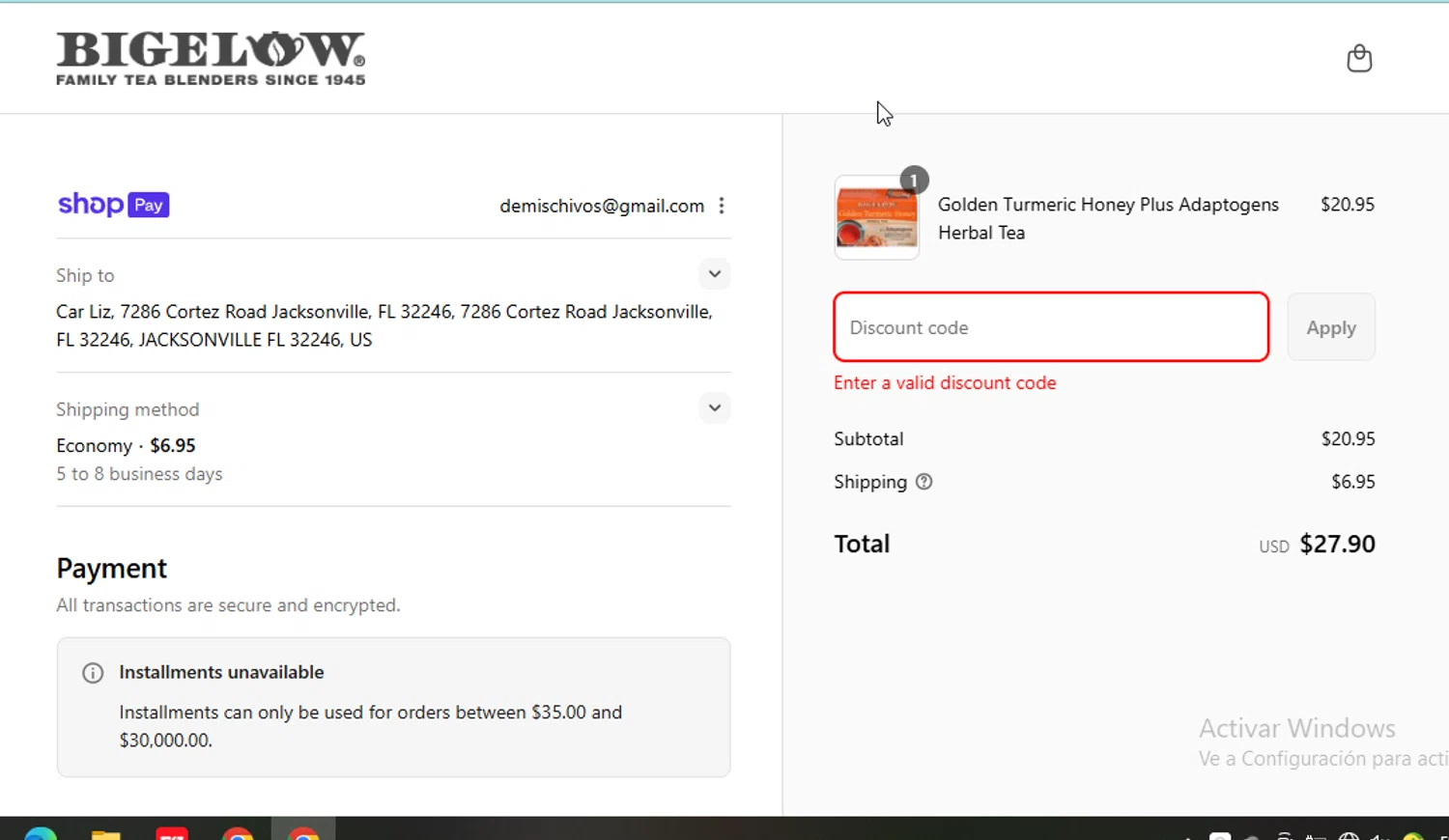Viewport: 1449px width, 840px height.
Task: Click the info icon beside Installments unavailable
Action: [x=93, y=673]
